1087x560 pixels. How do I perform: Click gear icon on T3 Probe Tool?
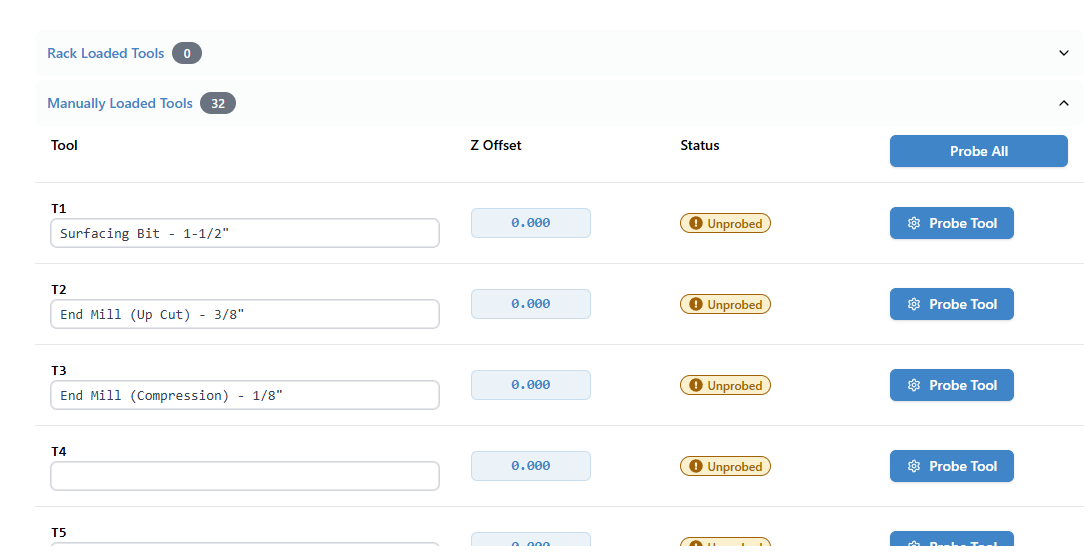(x=913, y=386)
